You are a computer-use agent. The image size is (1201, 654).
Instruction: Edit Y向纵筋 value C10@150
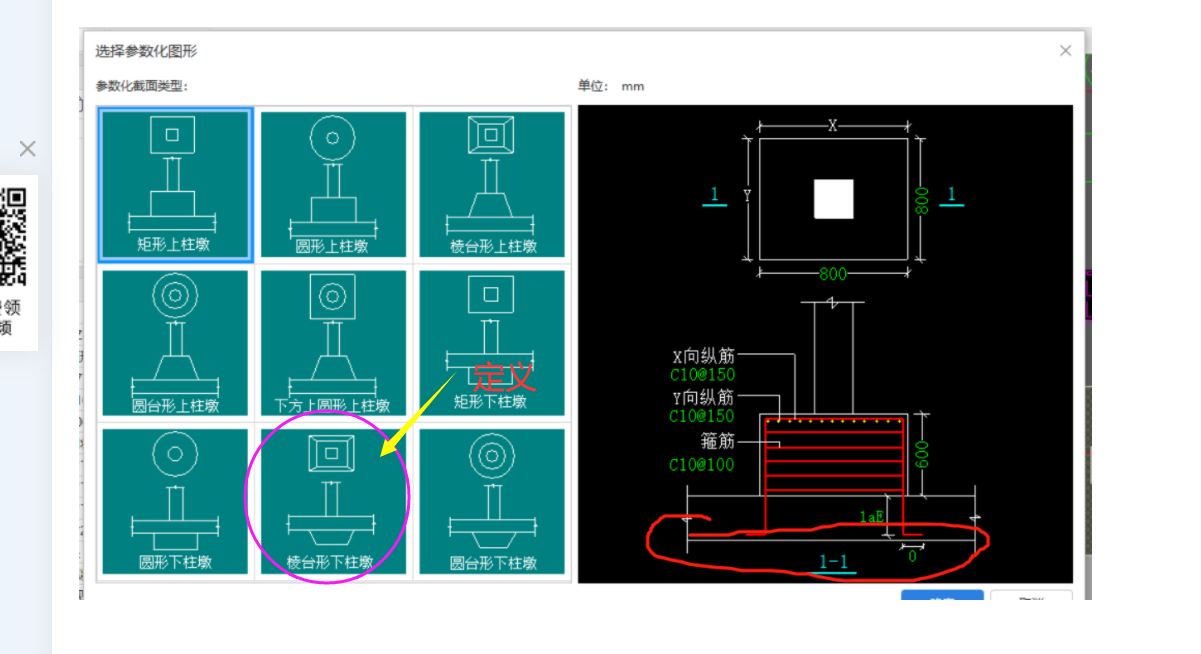[701, 415]
